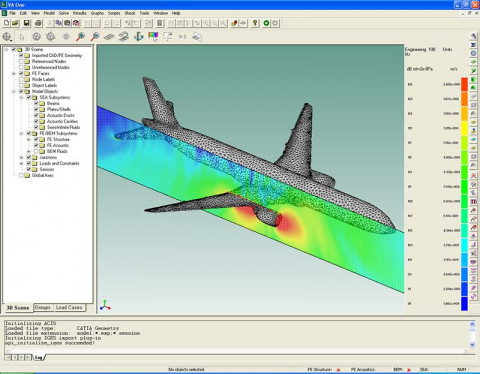This screenshot has height=374, width=480.
Task: Uncheck the 3D Scene checkbox
Action: tap(14, 49)
